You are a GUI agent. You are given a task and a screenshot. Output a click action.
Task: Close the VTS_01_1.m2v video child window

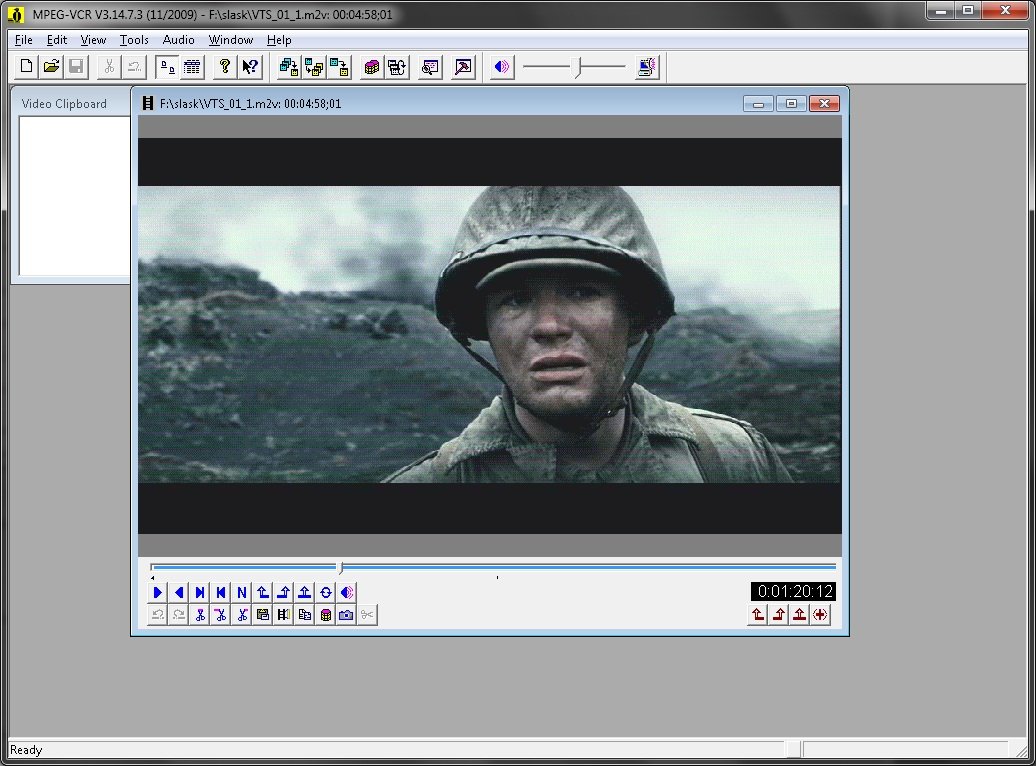pos(824,104)
